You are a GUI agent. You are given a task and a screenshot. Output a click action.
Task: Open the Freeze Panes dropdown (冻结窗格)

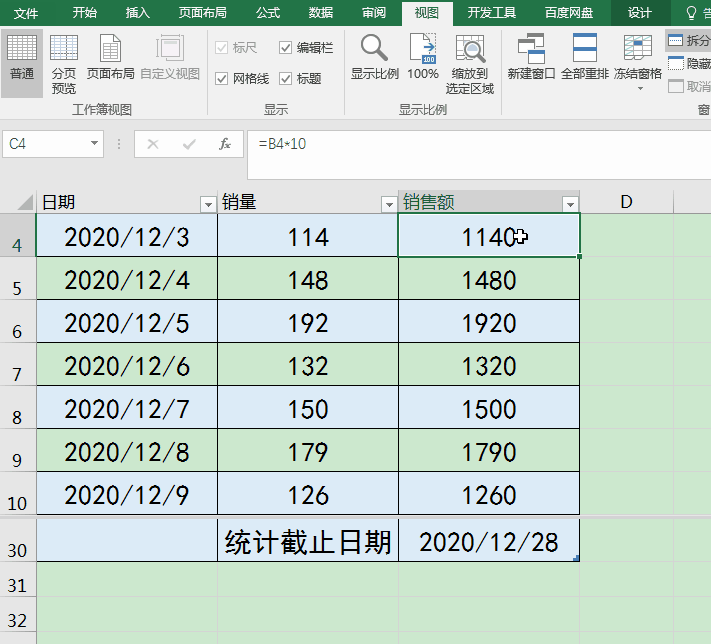[x=638, y=63]
